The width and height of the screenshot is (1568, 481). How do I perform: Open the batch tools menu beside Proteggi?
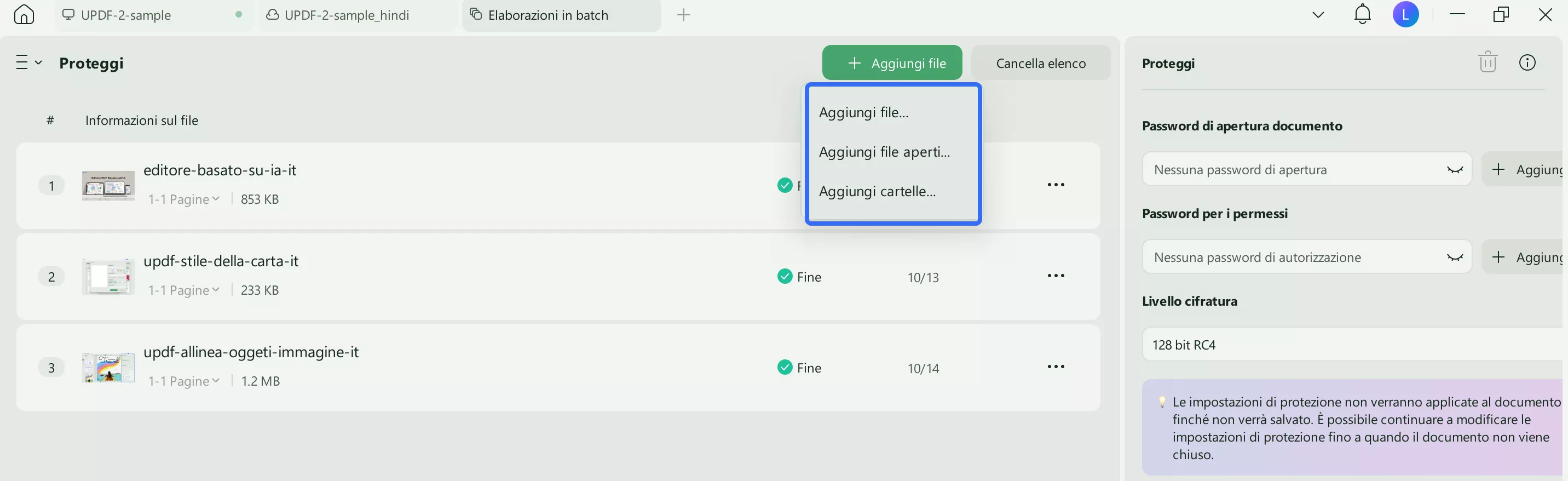click(28, 62)
